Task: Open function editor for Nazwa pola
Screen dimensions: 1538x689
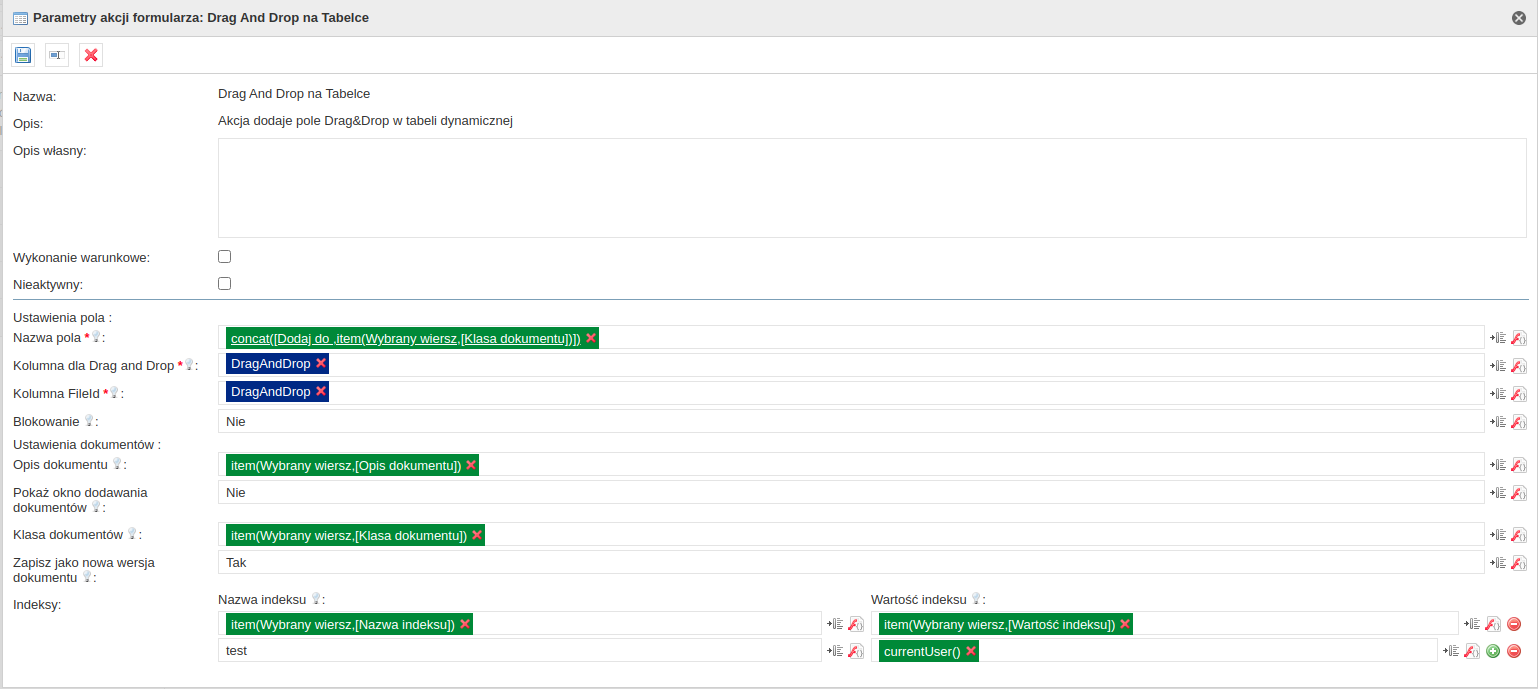Action: (1518, 338)
